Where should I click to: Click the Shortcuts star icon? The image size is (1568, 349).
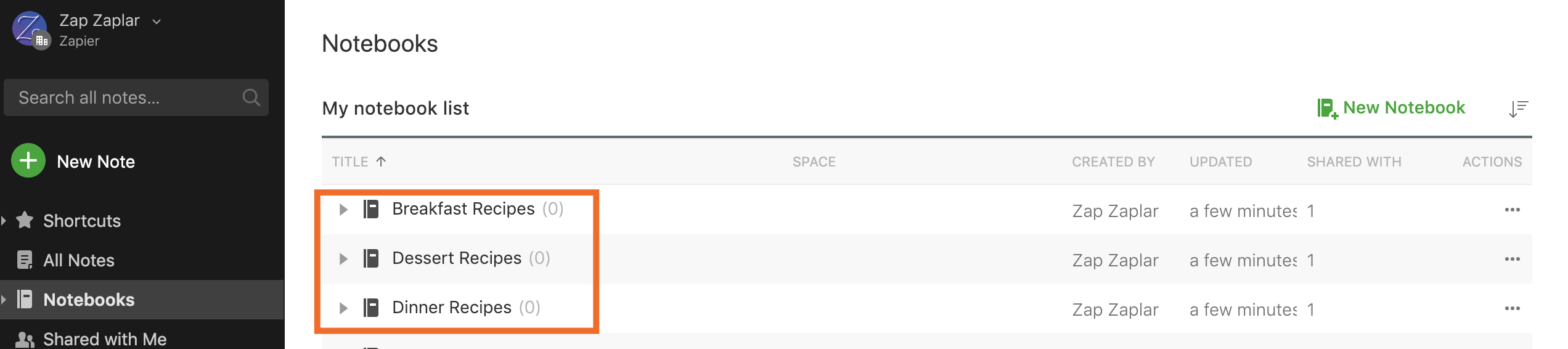(25, 220)
